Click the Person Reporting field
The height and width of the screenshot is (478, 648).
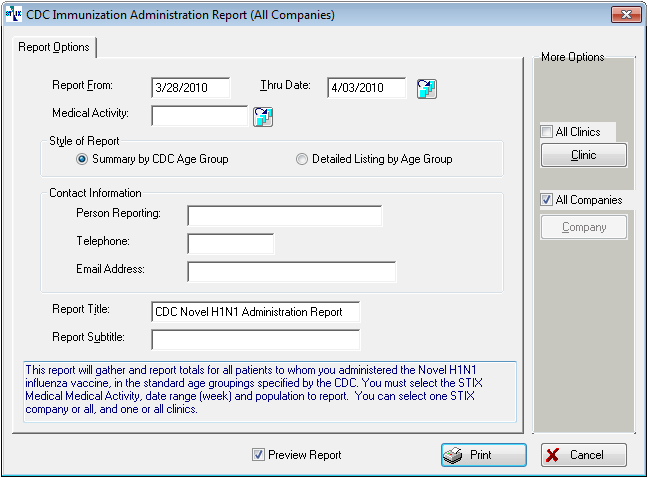285,216
